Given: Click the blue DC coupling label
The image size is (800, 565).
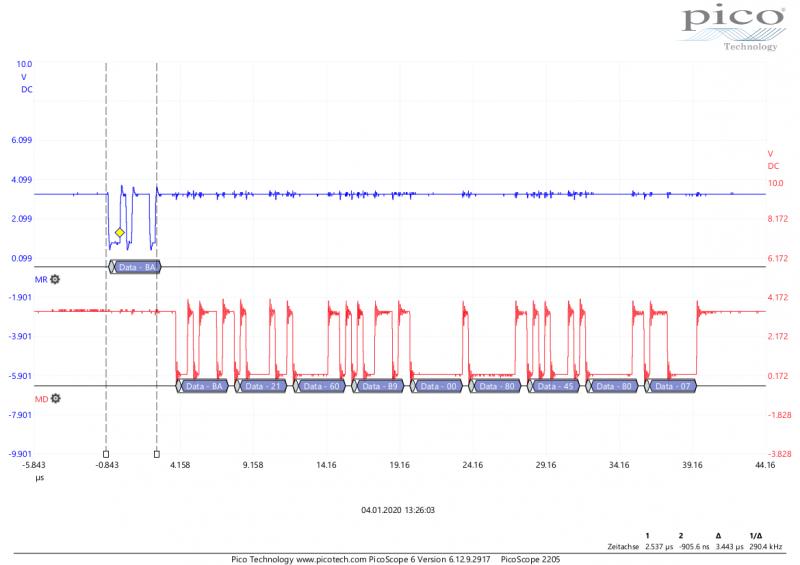Looking at the screenshot, I should coord(27,89).
